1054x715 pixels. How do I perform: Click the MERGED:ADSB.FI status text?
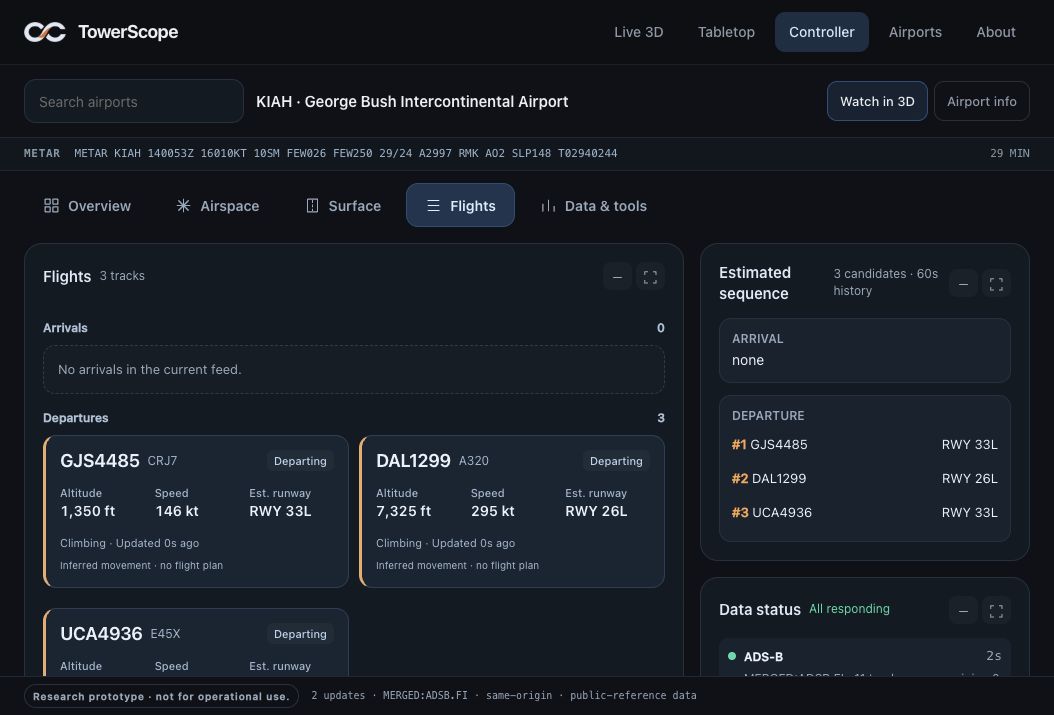pyautogui.click(x=425, y=696)
